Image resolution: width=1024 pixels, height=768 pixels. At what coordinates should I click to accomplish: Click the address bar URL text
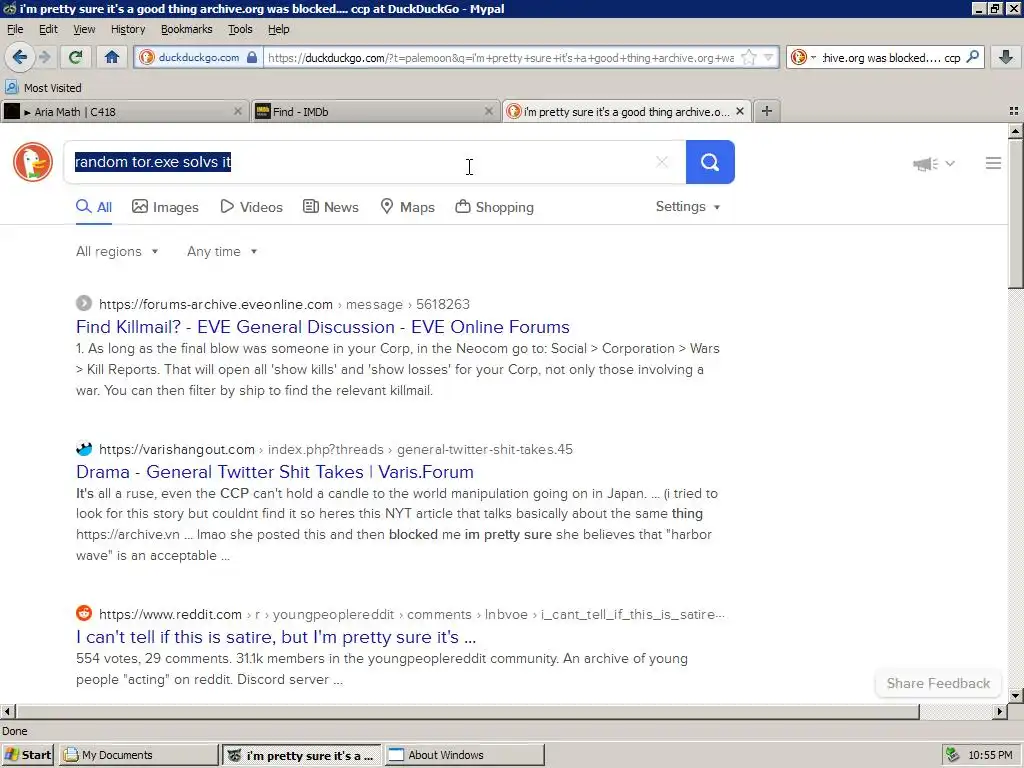(x=501, y=57)
